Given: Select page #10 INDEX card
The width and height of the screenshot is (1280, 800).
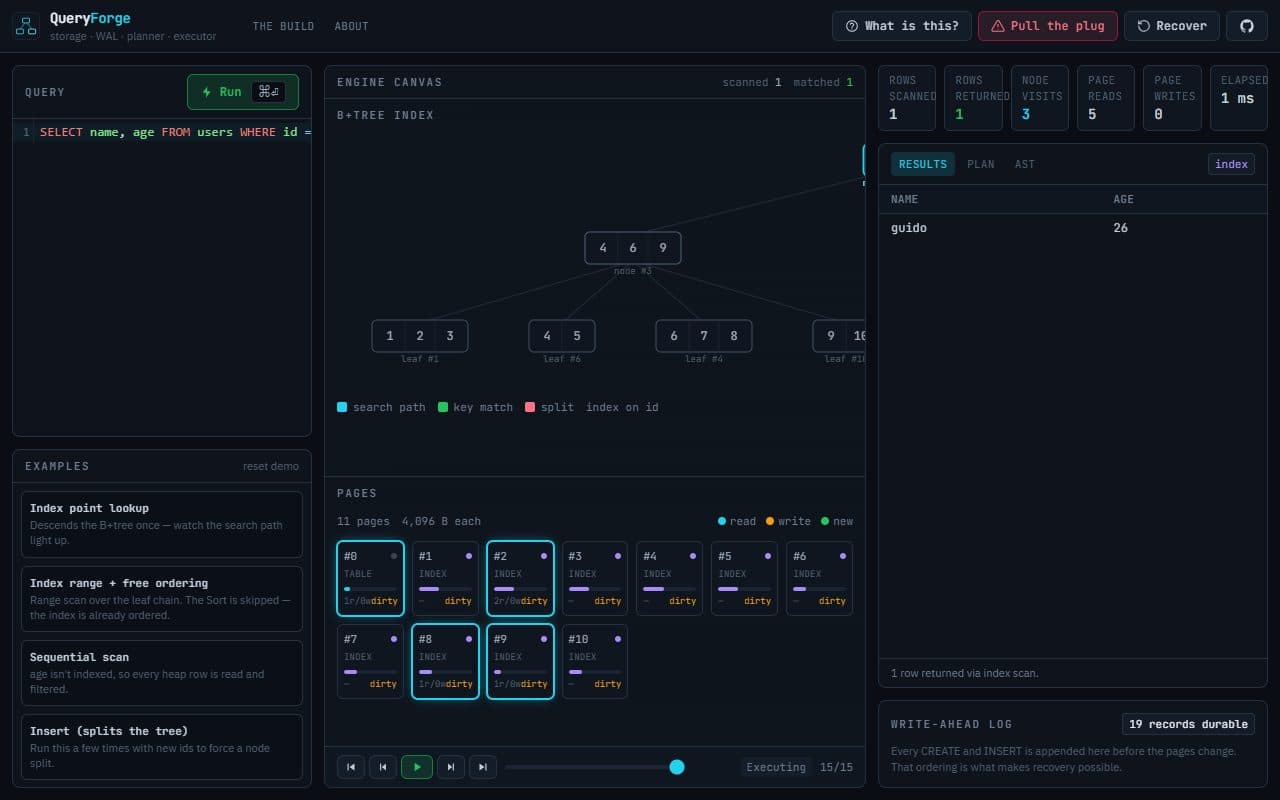Looking at the screenshot, I should pos(595,661).
